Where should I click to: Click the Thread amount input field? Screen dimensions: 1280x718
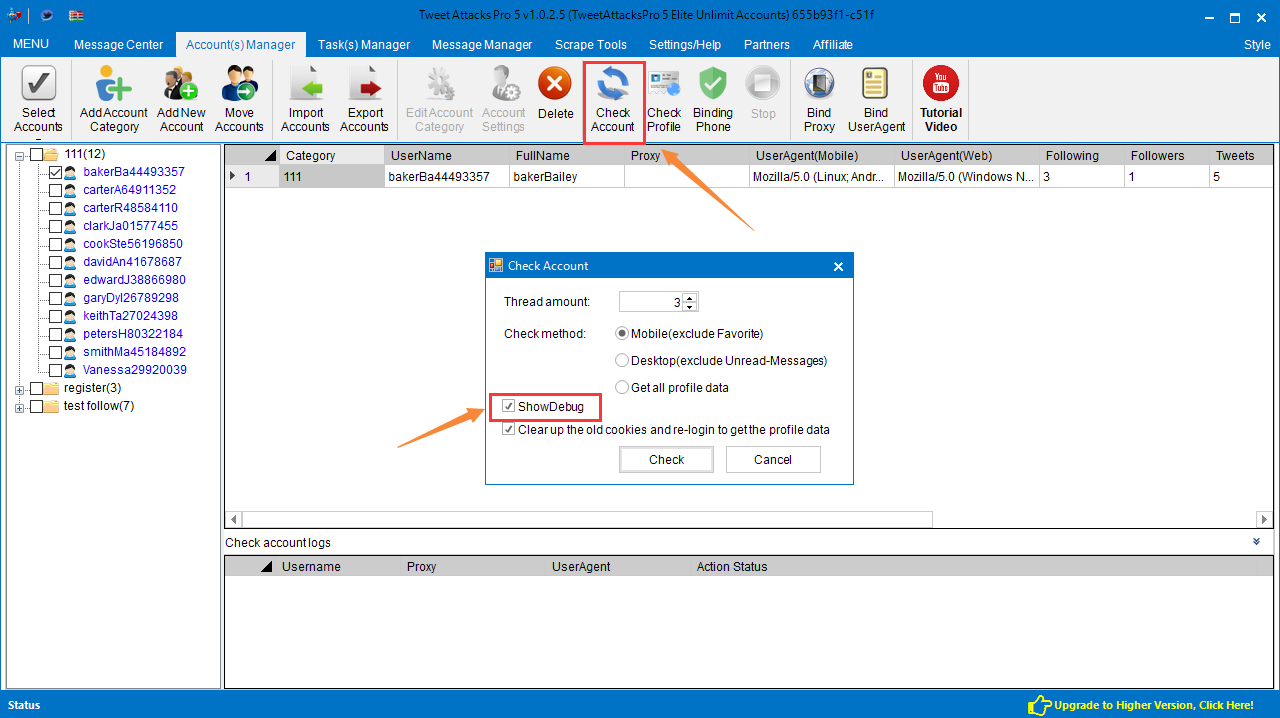(651, 302)
